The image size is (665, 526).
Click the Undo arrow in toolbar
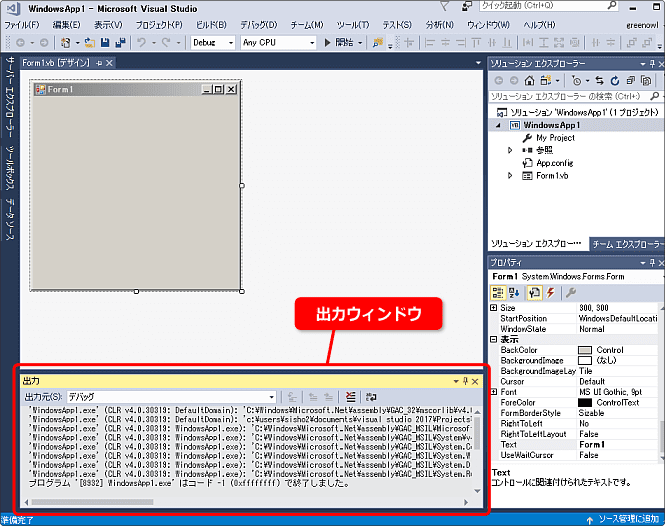[141, 42]
